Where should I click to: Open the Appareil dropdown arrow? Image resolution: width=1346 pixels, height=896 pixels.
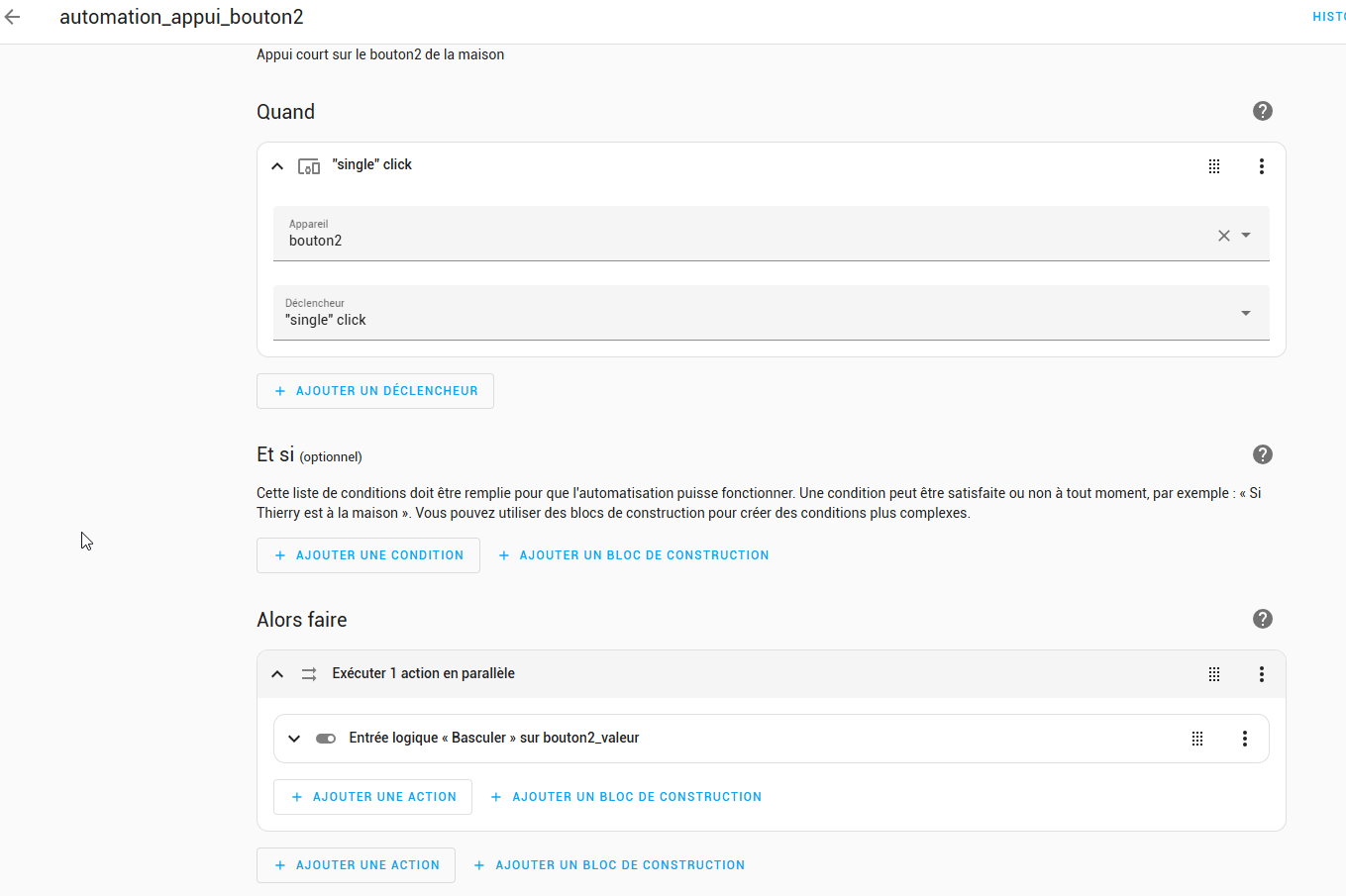[1246, 236]
